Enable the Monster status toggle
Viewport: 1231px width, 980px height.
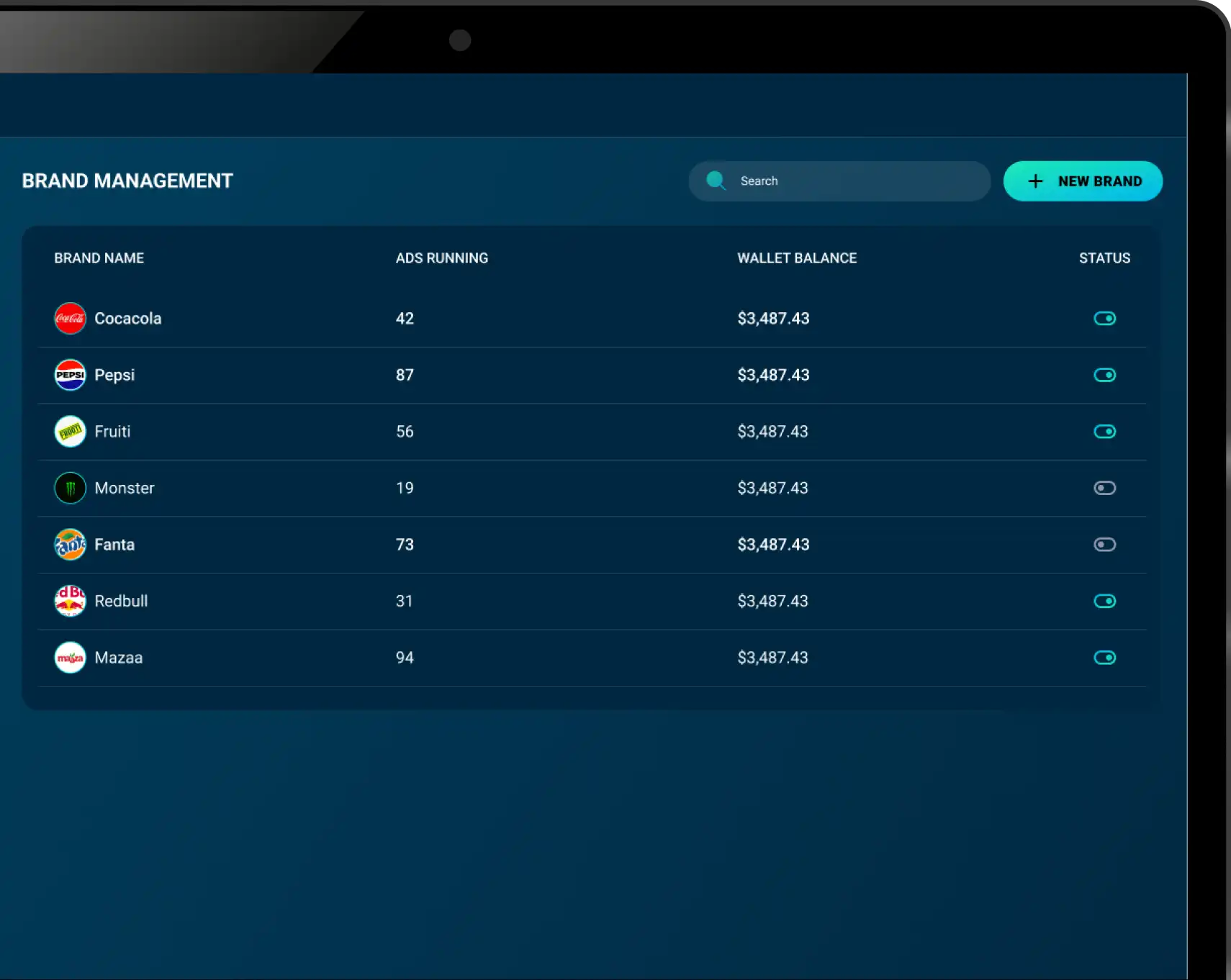click(1104, 488)
